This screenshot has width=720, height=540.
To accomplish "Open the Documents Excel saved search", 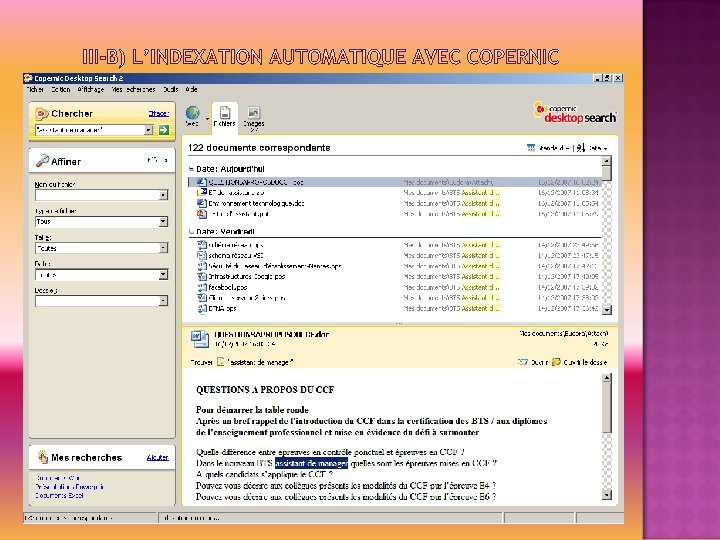I will [x=60, y=495].
